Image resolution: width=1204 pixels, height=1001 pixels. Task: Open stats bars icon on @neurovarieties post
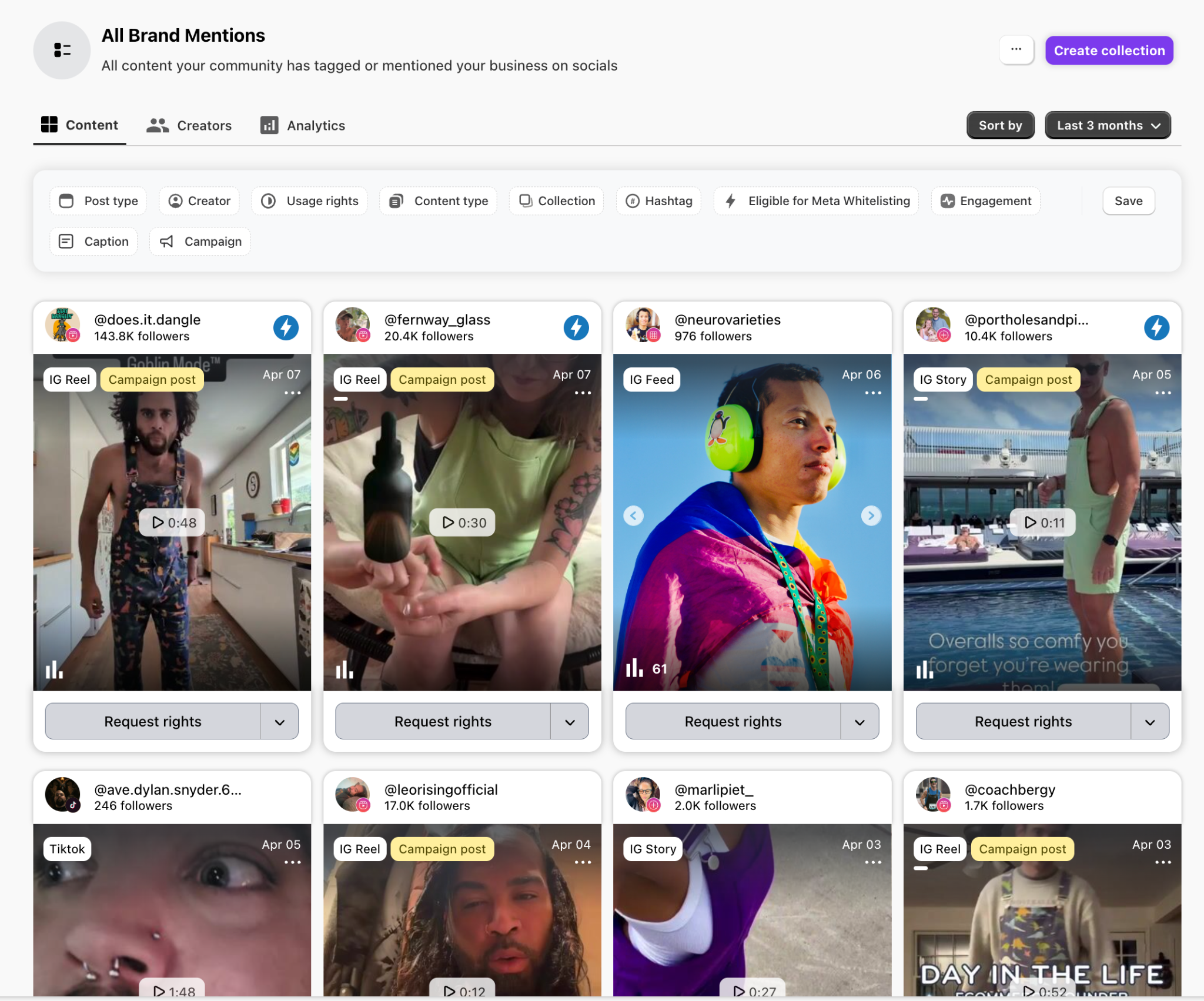[x=634, y=668]
